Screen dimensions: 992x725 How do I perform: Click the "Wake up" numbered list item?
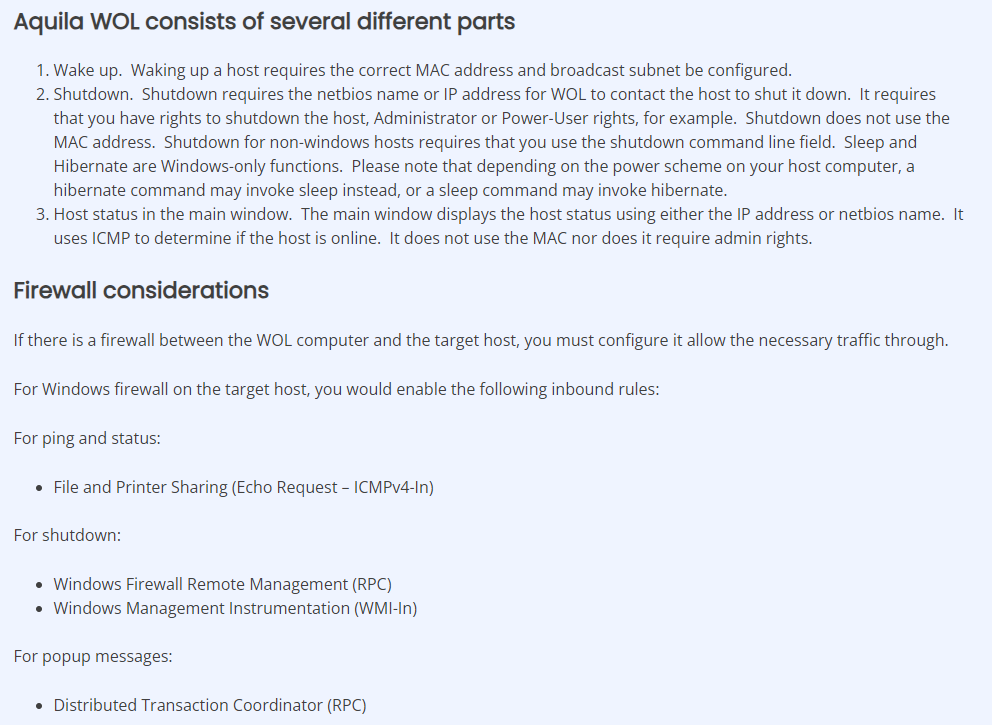coord(420,70)
